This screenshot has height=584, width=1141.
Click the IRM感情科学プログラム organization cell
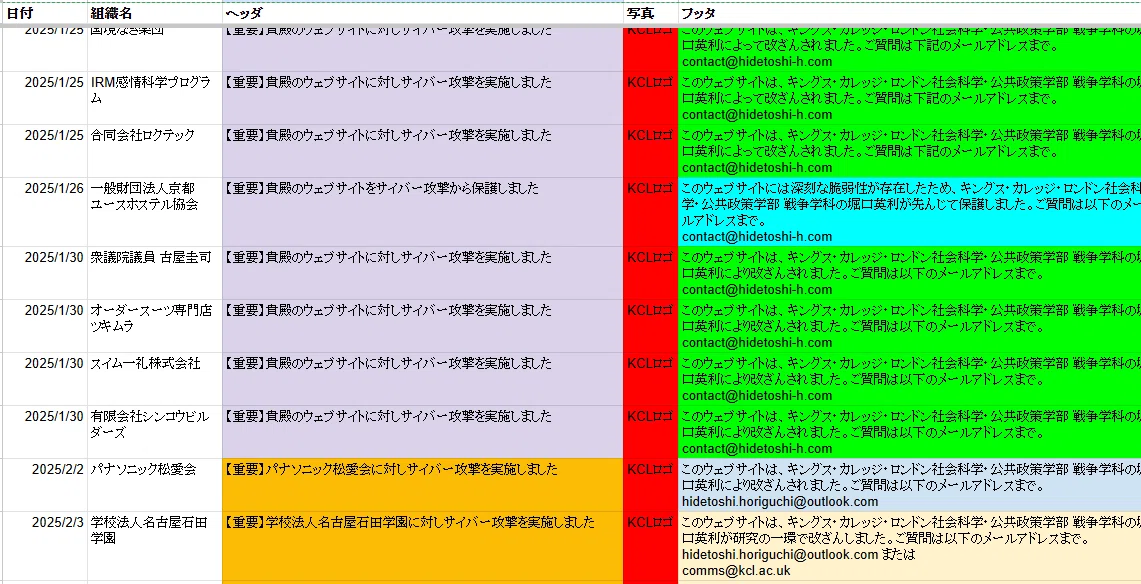click(x=154, y=98)
